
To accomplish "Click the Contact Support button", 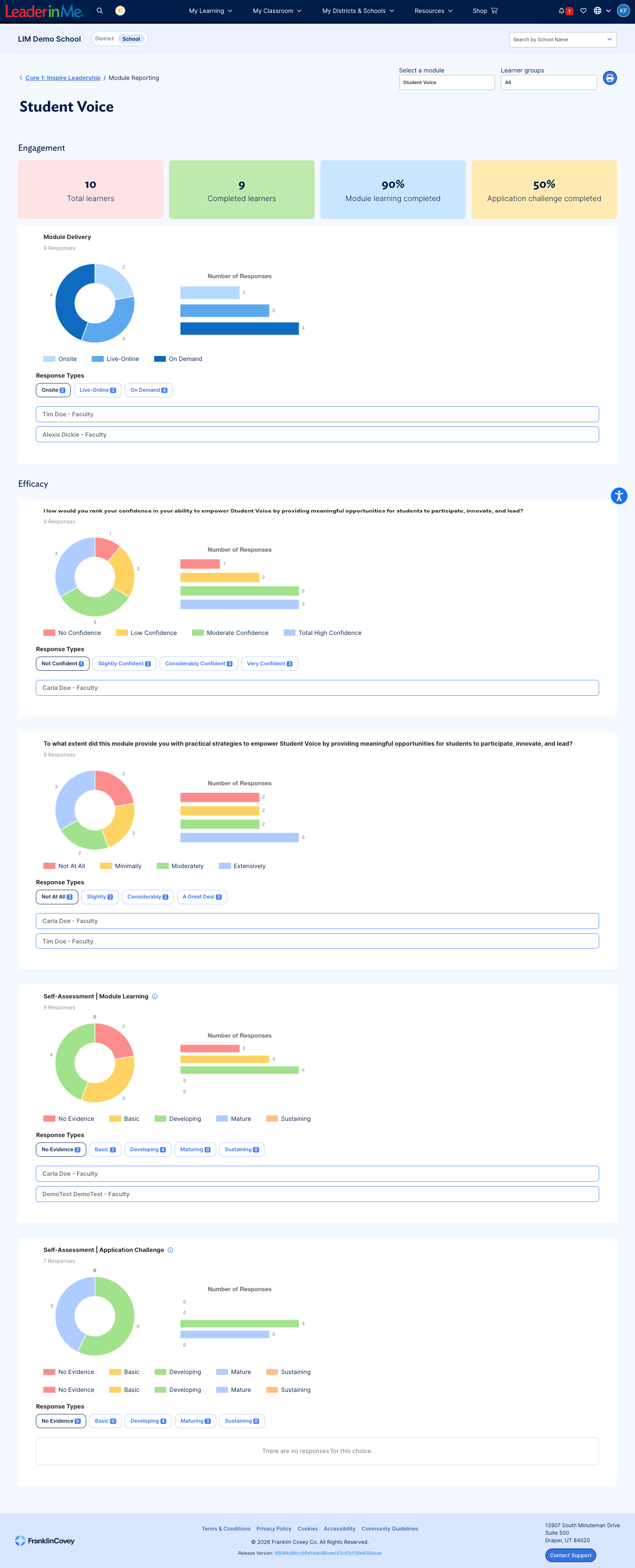I will tap(570, 1555).
